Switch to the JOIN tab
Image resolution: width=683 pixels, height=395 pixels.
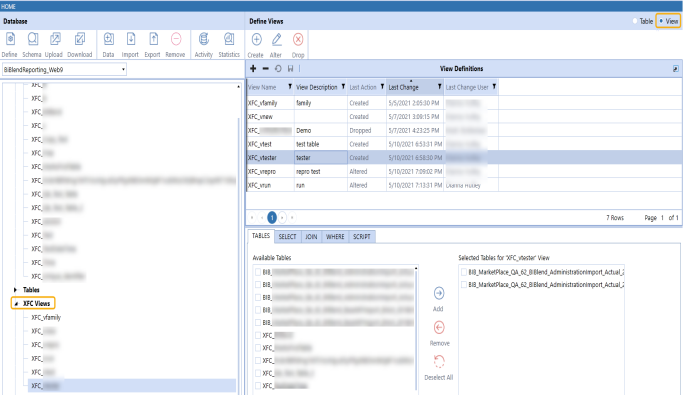[x=311, y=237]
